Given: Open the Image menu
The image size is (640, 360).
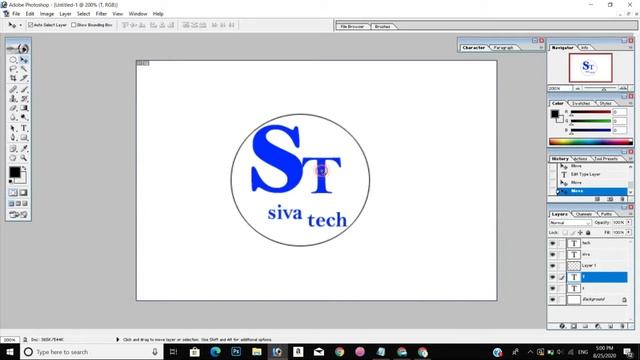Looking at the screenshot, I should point(47,14).
